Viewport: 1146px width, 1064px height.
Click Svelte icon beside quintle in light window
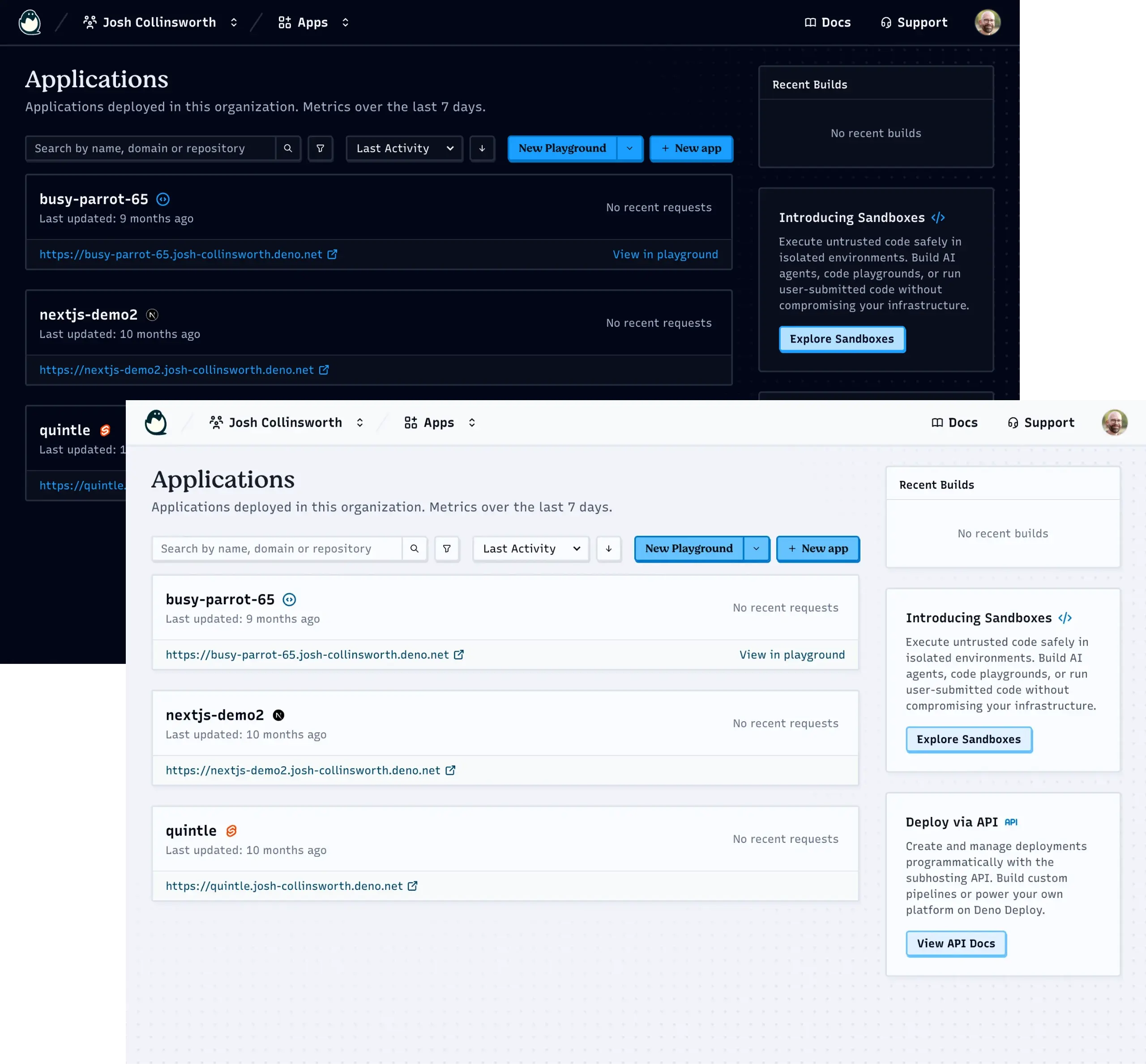tap(231, 831)
